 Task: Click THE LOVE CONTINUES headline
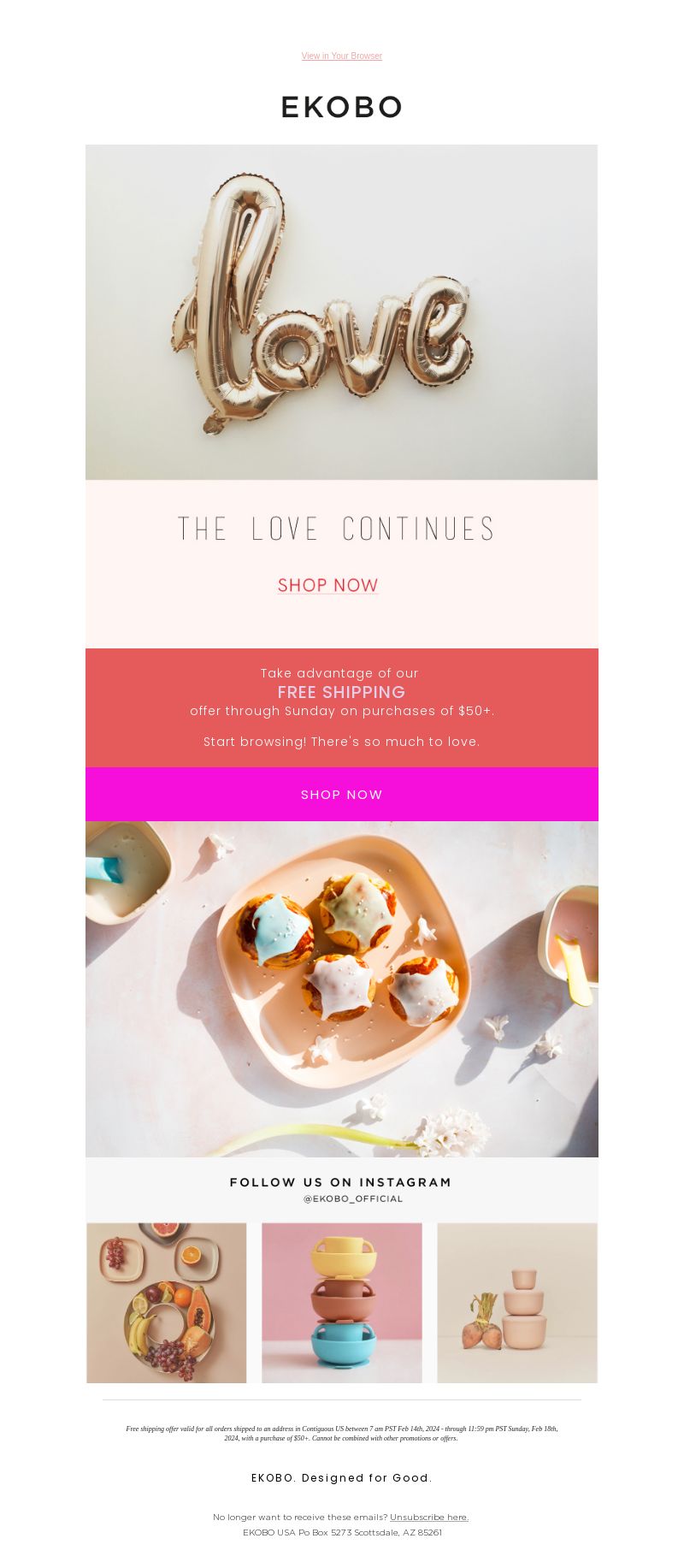336,529
